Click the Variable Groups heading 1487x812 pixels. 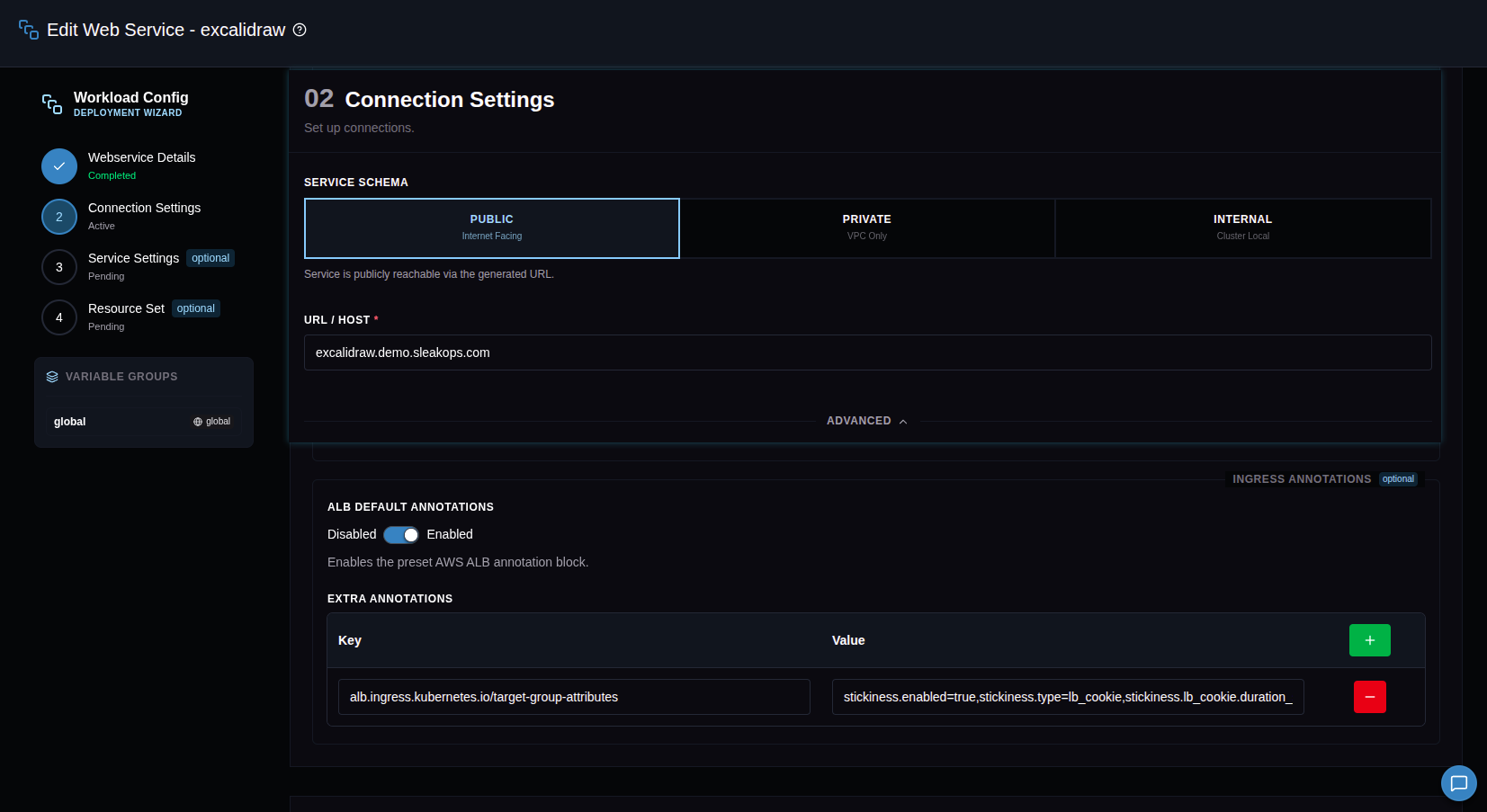pyautogui.click(x=121, y=377)
